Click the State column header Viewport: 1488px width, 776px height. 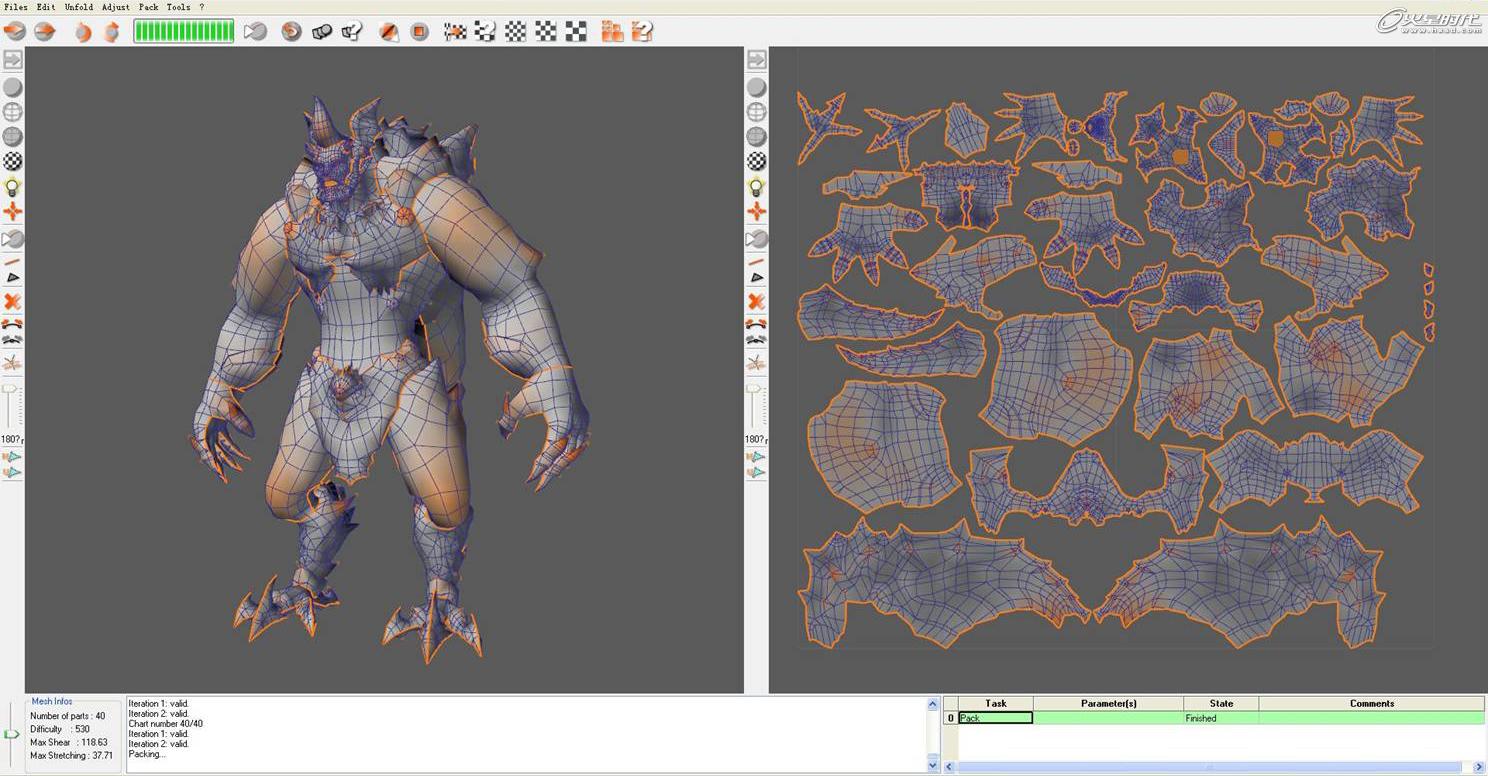[1221, 703]
